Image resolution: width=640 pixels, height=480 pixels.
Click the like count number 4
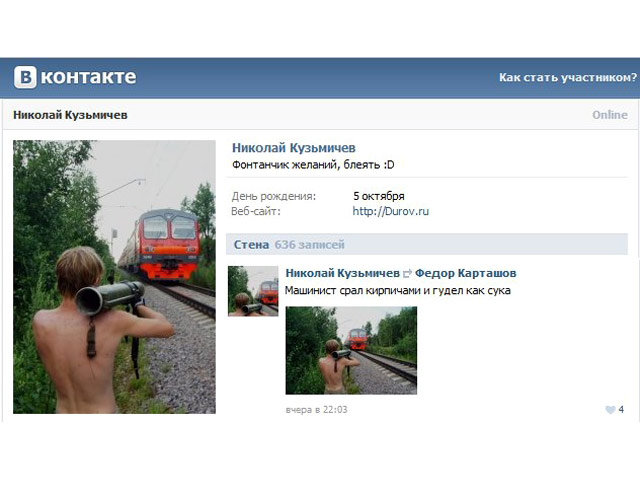coord(621,409)
